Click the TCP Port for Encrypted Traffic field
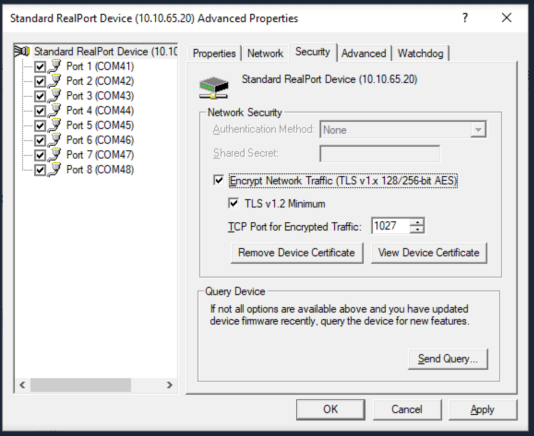This screenshot has height=436, width=534. (x=391, y=226)
